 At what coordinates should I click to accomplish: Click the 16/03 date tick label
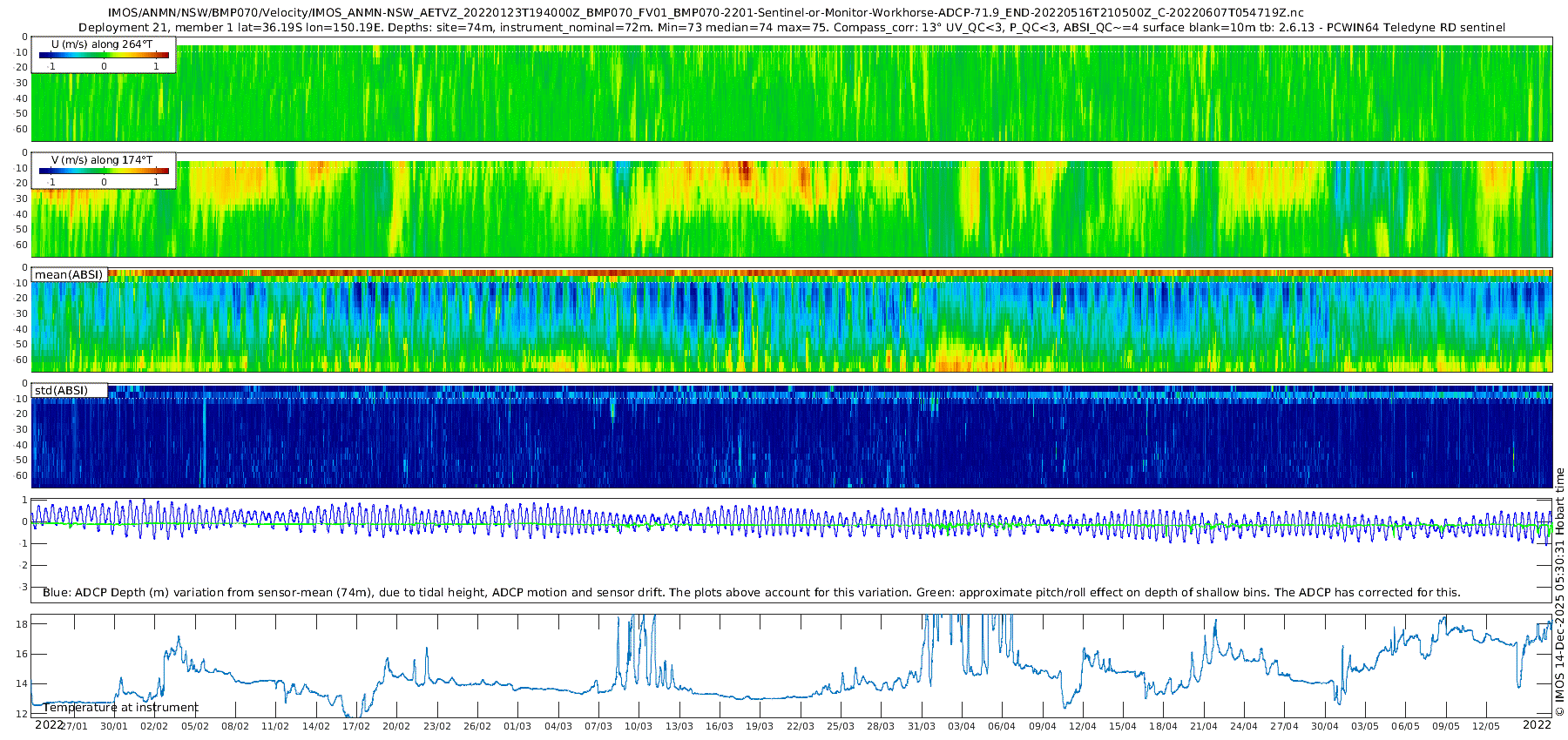pyautogui.click(x=720, y=726)
